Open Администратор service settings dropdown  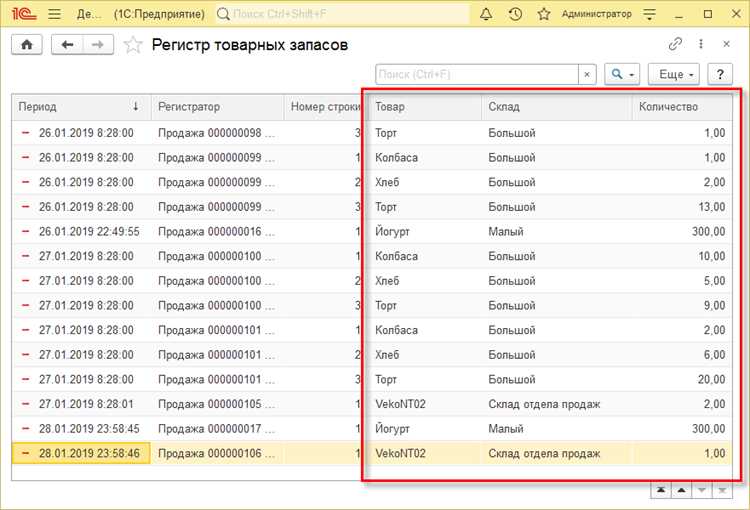tap(649, 14)
